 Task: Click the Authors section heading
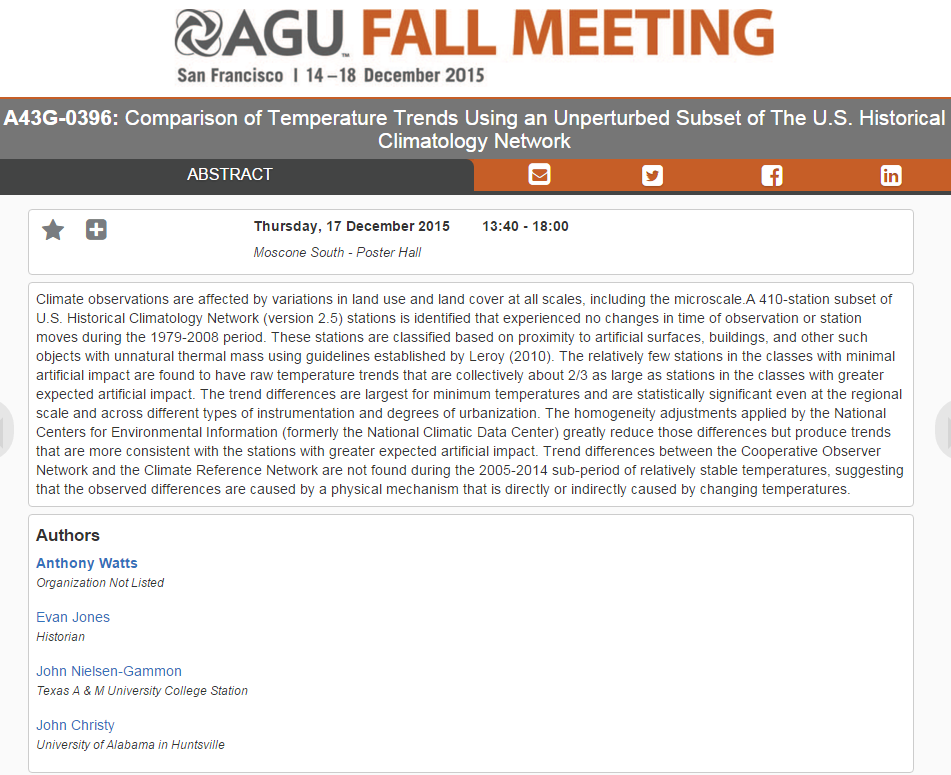[68, 535]
